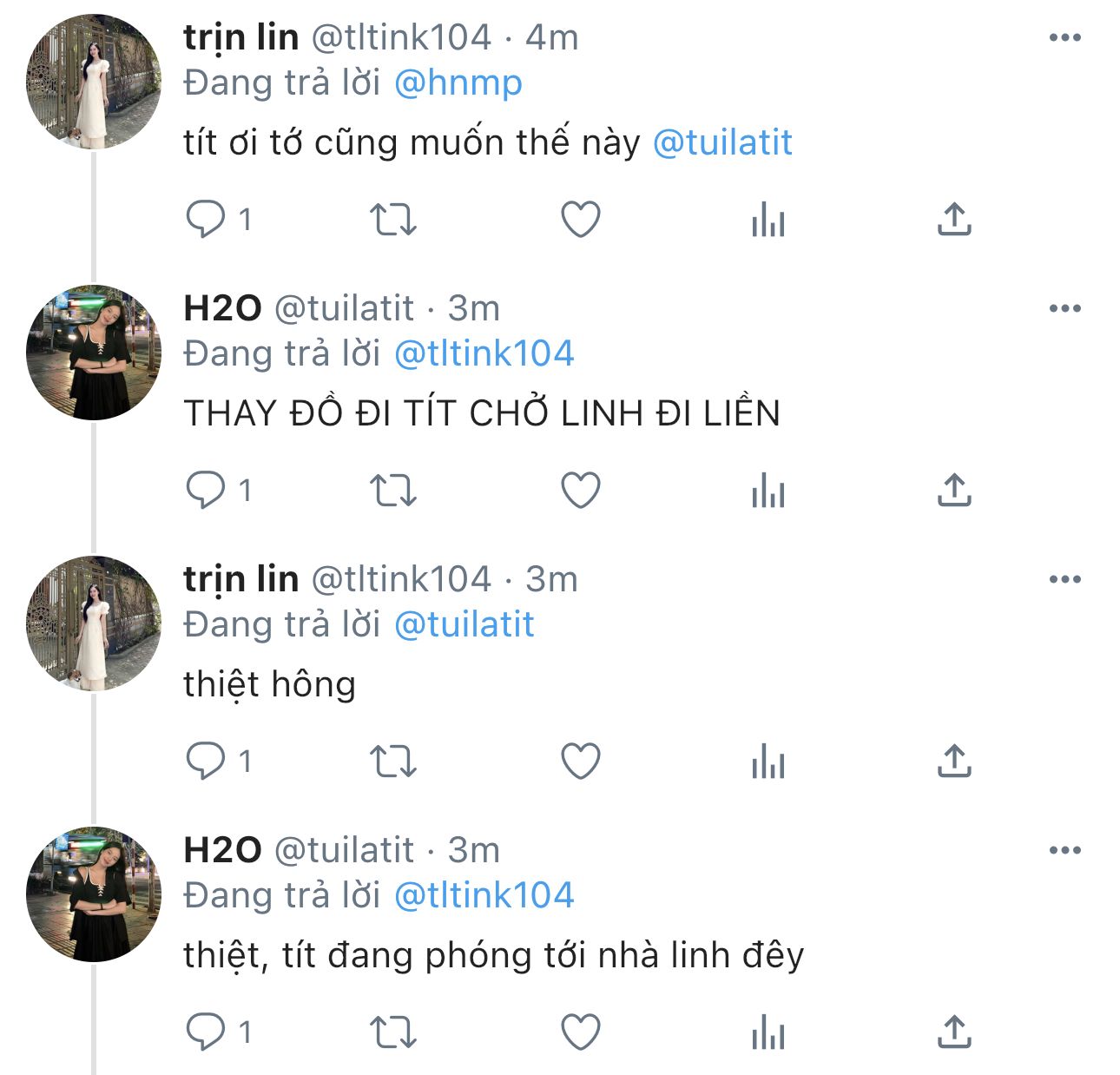Share the 'tít ơi tớ cũng muốn thế này' tweet
1120x1075 pixels.
coord(953,220)
